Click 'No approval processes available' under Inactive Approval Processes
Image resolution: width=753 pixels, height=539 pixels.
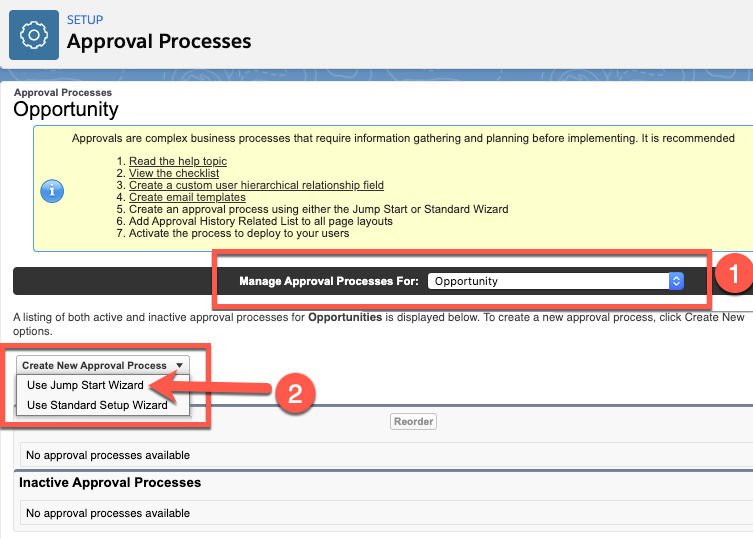[108, 513]
